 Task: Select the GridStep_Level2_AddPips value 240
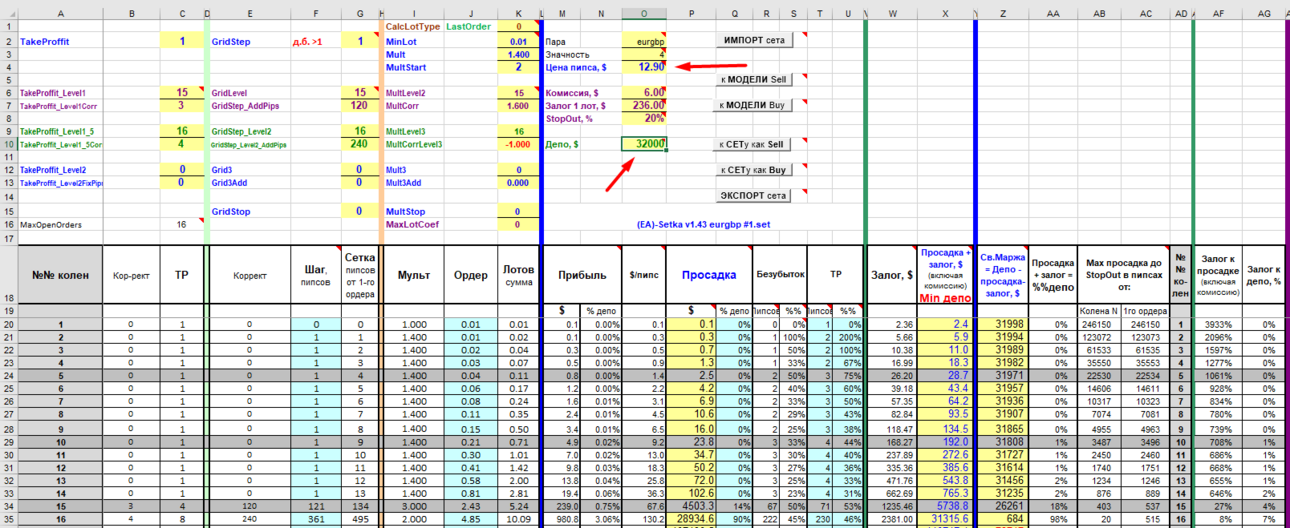[360, 144]
